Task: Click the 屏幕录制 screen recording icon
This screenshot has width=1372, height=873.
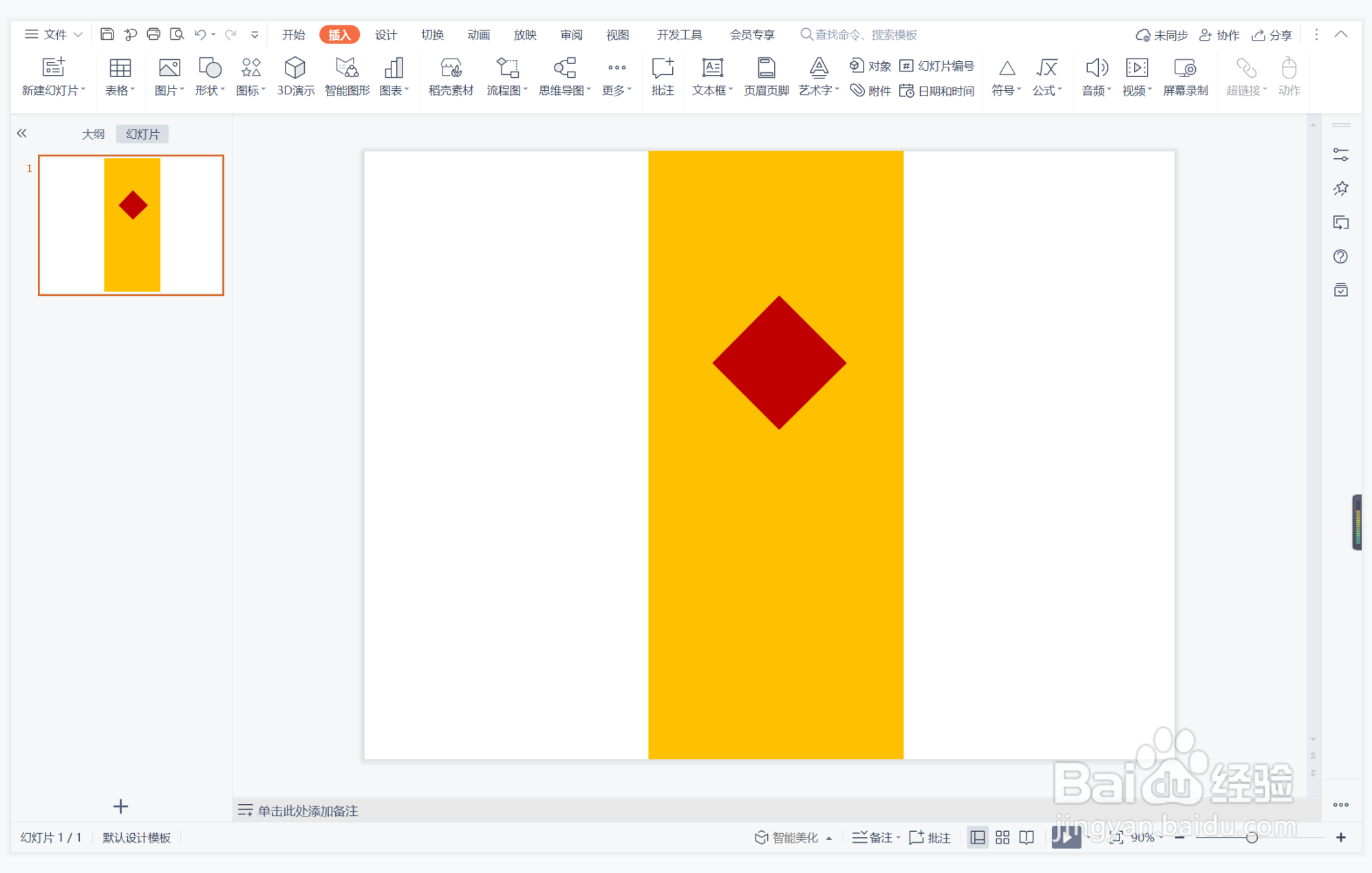Action: point(1185,76)
